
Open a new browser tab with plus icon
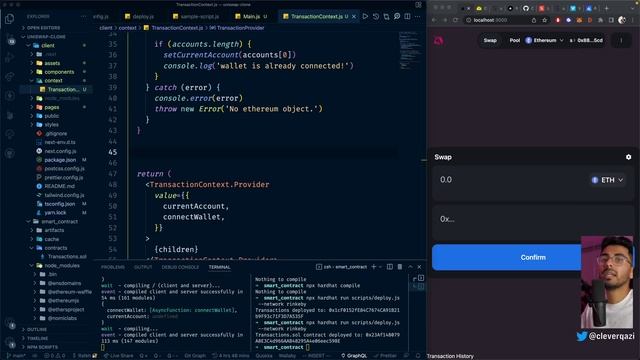(x=607, y=8)
